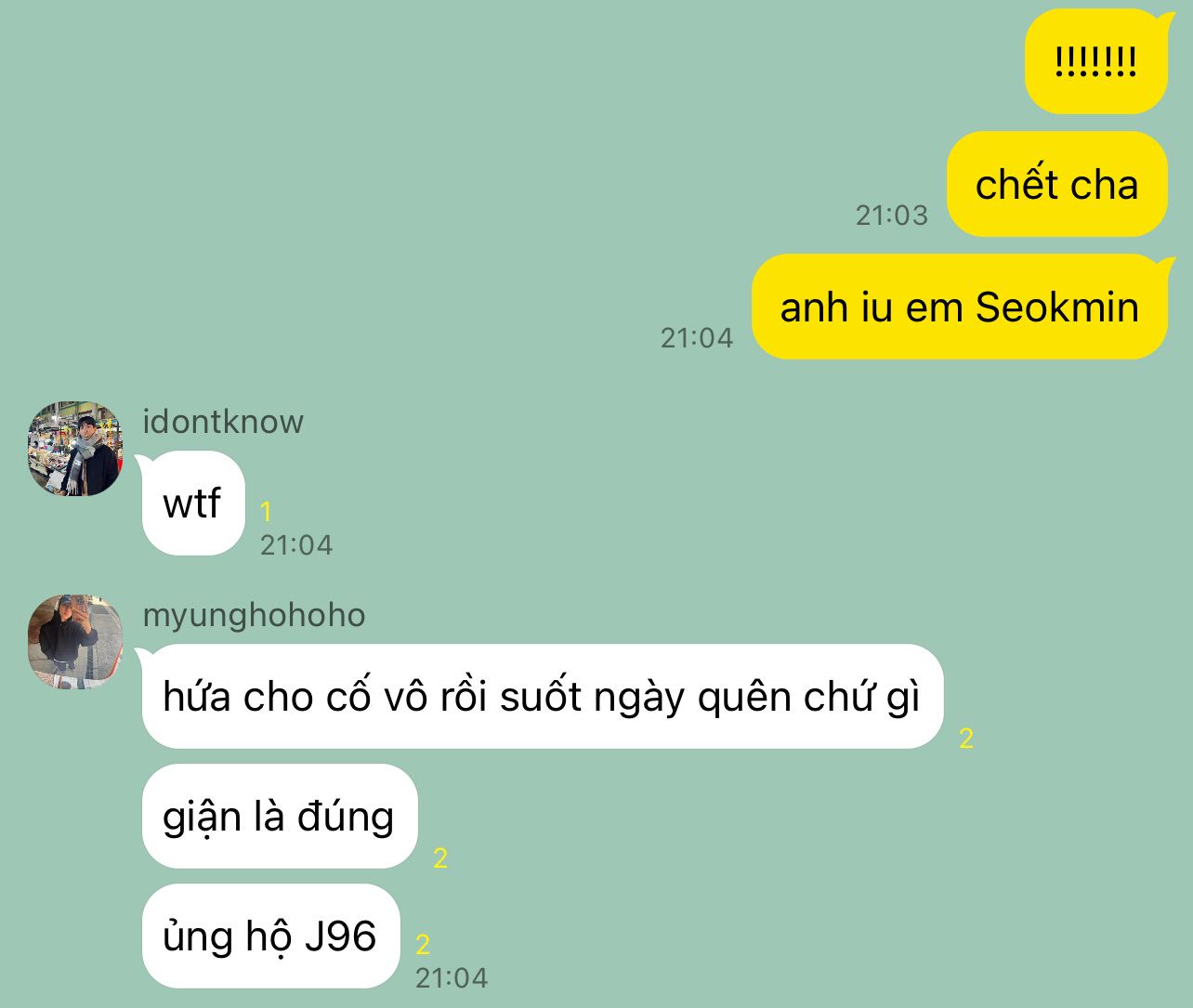
Task: Open idontknow's profile picture
Action: click(75, 449)
